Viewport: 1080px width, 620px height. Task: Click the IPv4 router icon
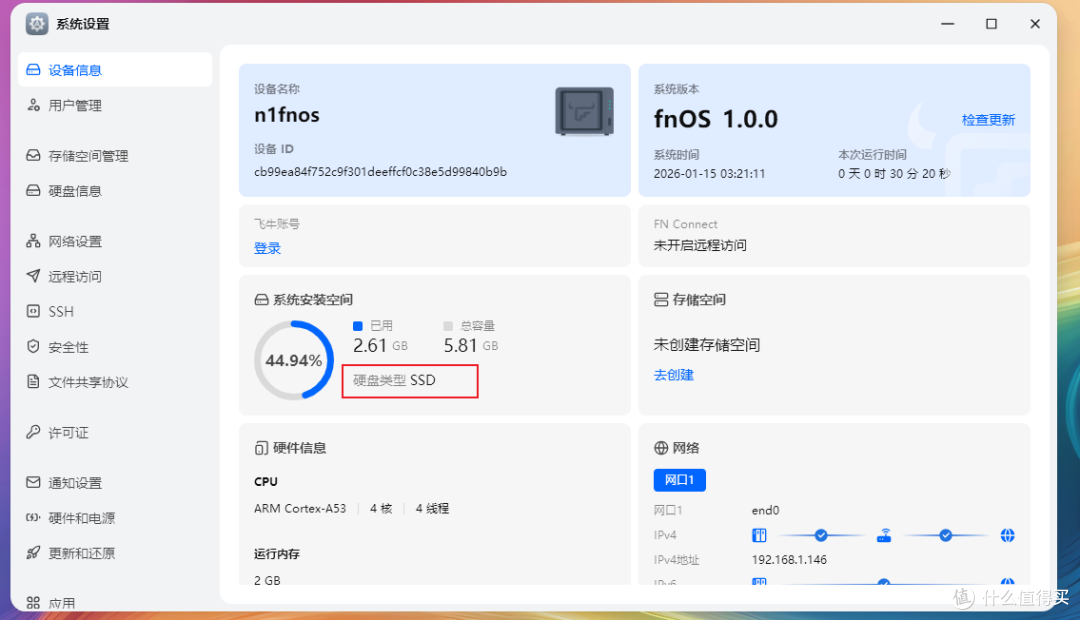coord(884,535)
